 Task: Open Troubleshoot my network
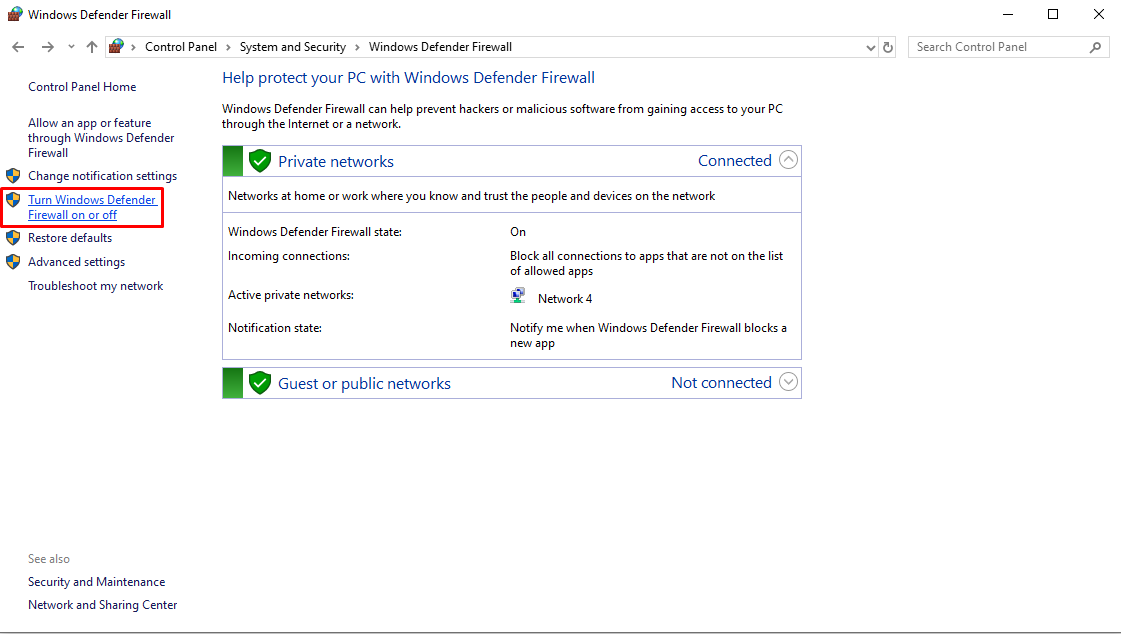click(x=96, y=286)
